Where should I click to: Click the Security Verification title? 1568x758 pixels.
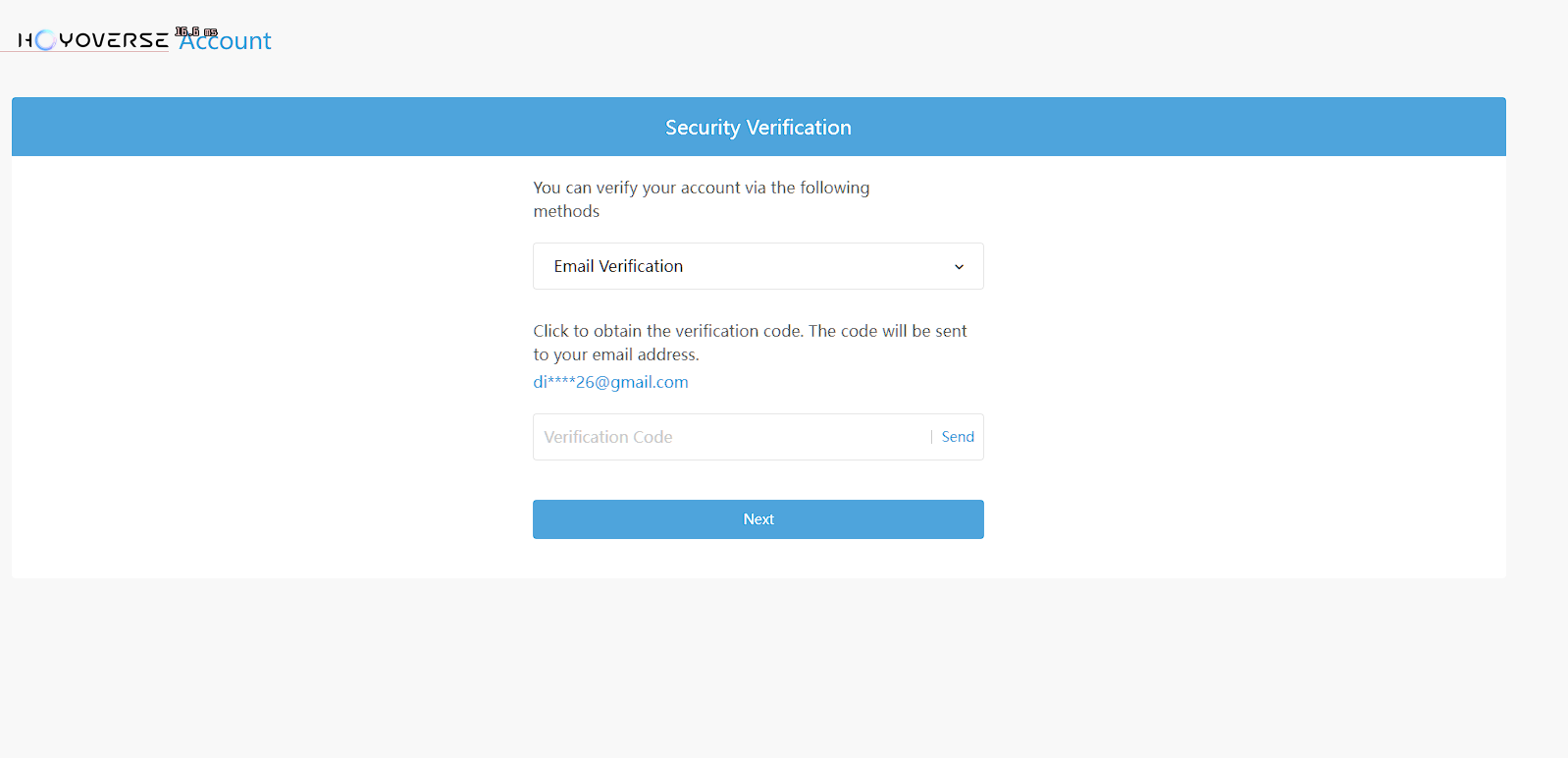[758, 128]
